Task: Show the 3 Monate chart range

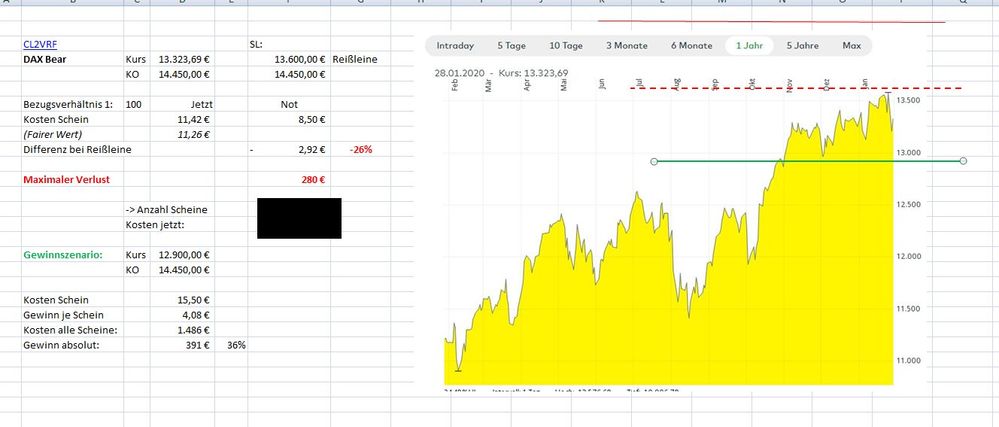Action: [626, 45]
